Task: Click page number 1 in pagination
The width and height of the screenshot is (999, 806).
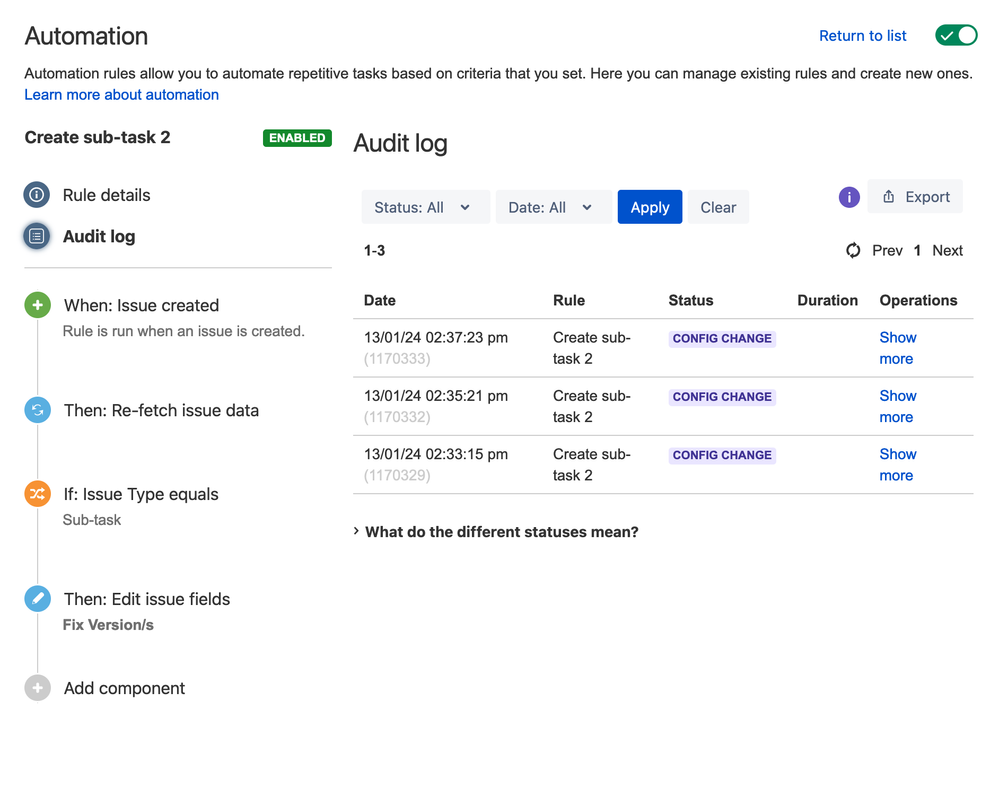Action: (917, 250)
